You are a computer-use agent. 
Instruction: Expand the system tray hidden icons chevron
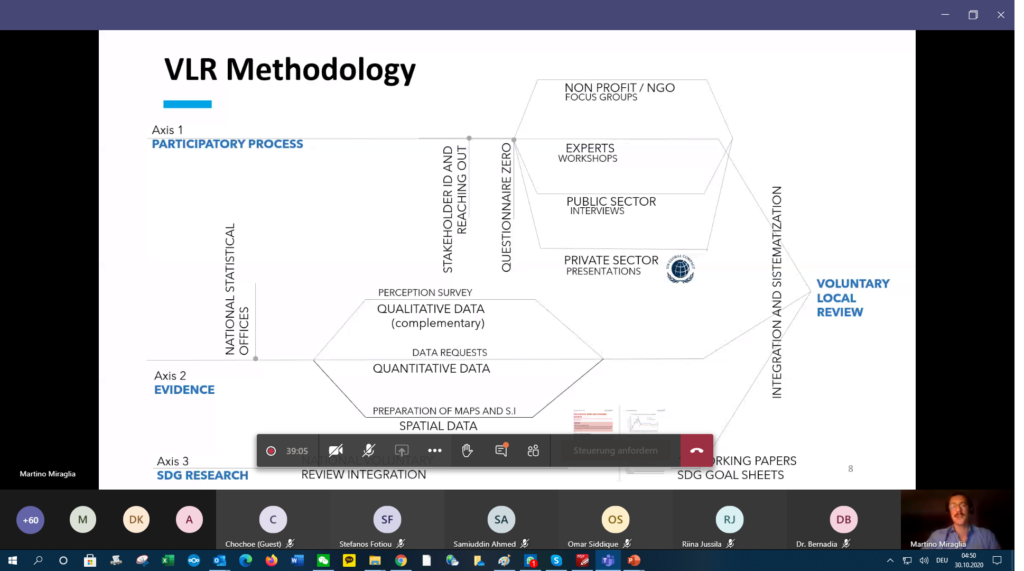click(x=890, y=561)
